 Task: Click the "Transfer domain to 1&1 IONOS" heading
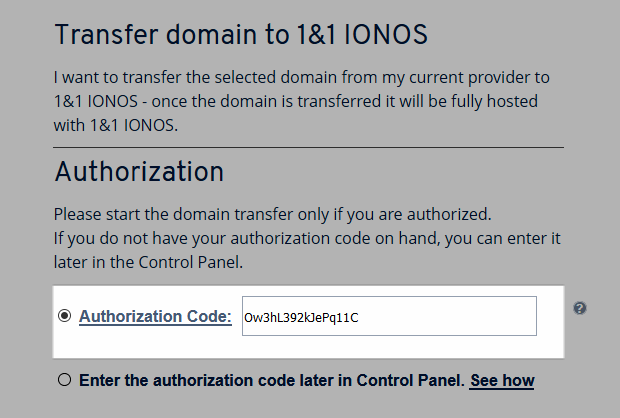(x=241, y=36)
